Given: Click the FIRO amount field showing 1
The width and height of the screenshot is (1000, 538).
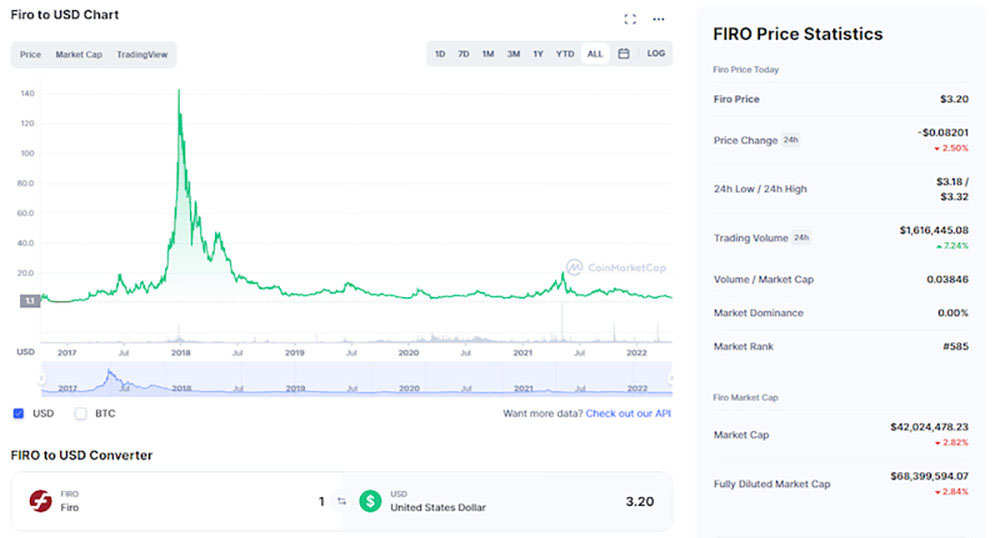Looking at the screenshot, I should (321, 502).
